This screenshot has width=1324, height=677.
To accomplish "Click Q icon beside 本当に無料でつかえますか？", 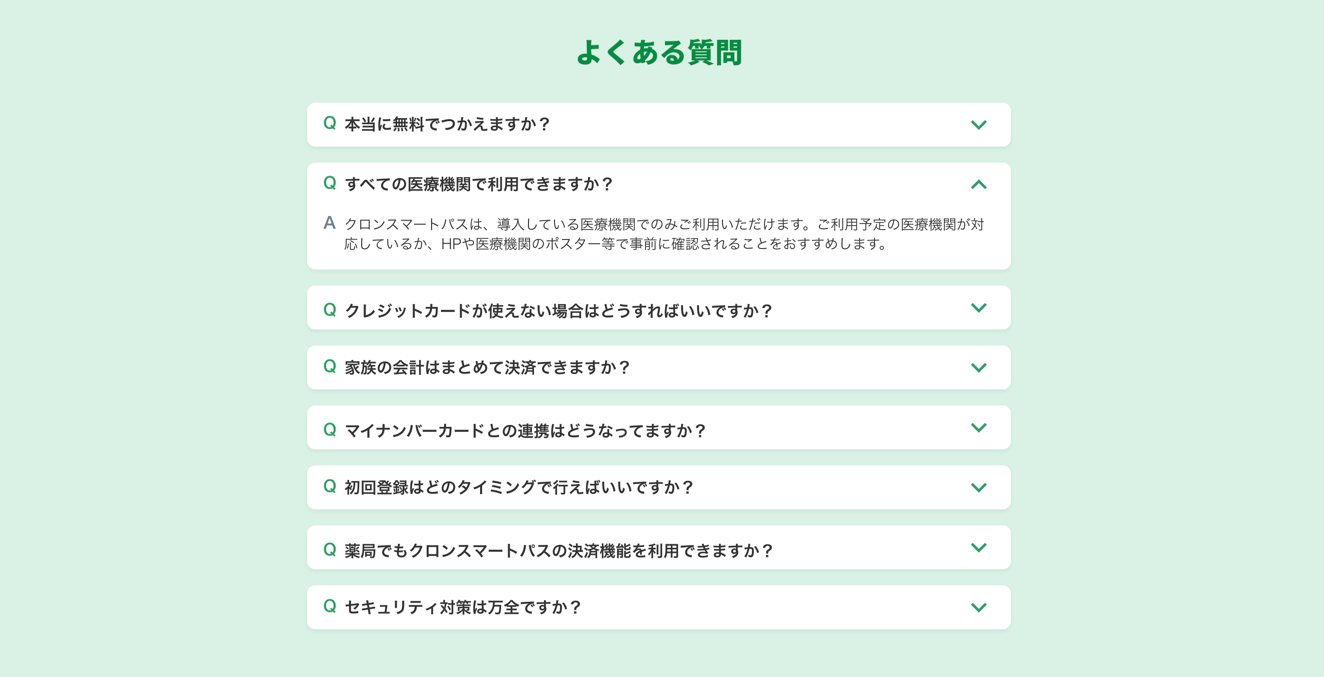I will point(330,123).
